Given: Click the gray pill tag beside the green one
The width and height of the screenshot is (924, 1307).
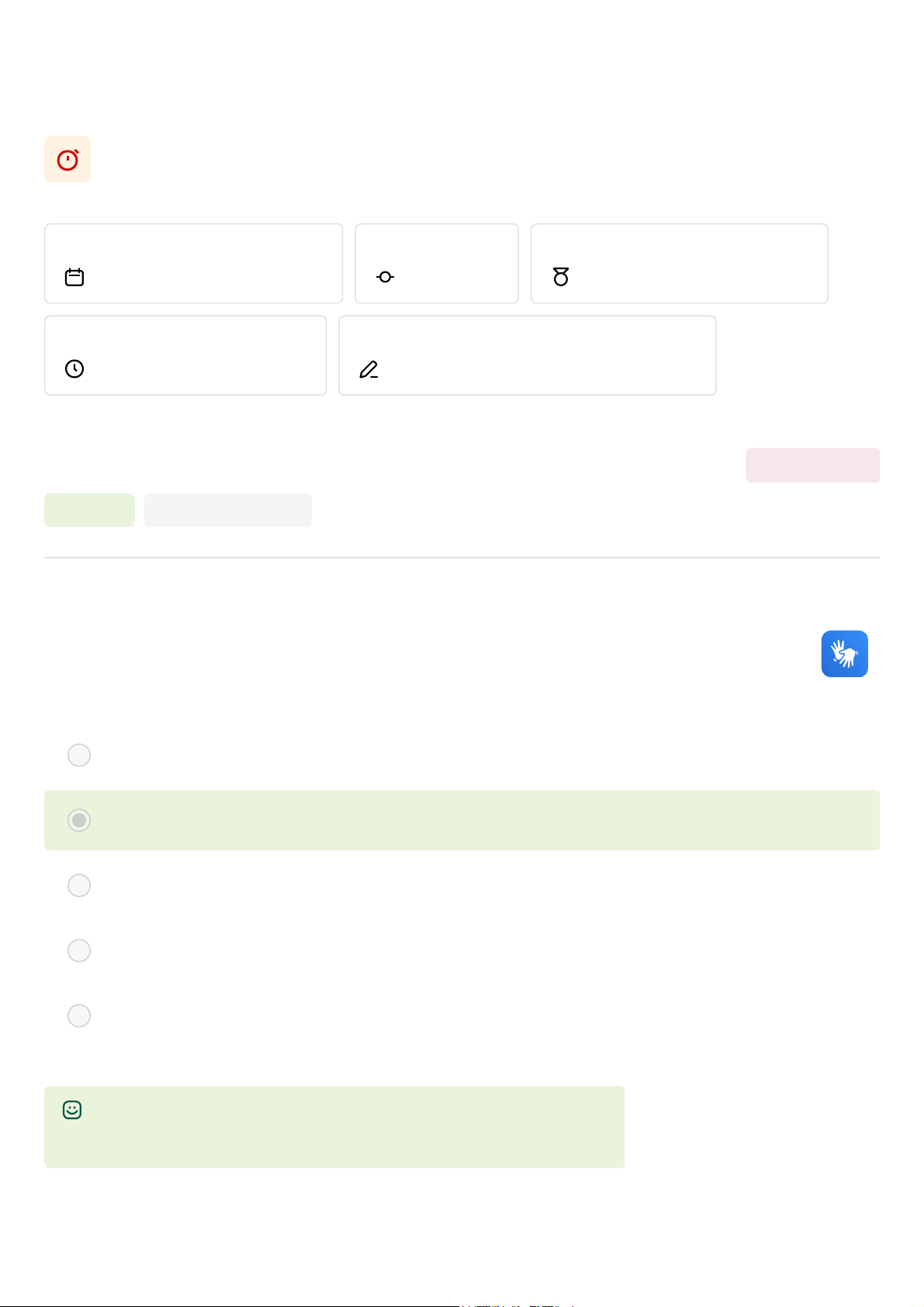Looking at the screenshot, I should point(227,510).
